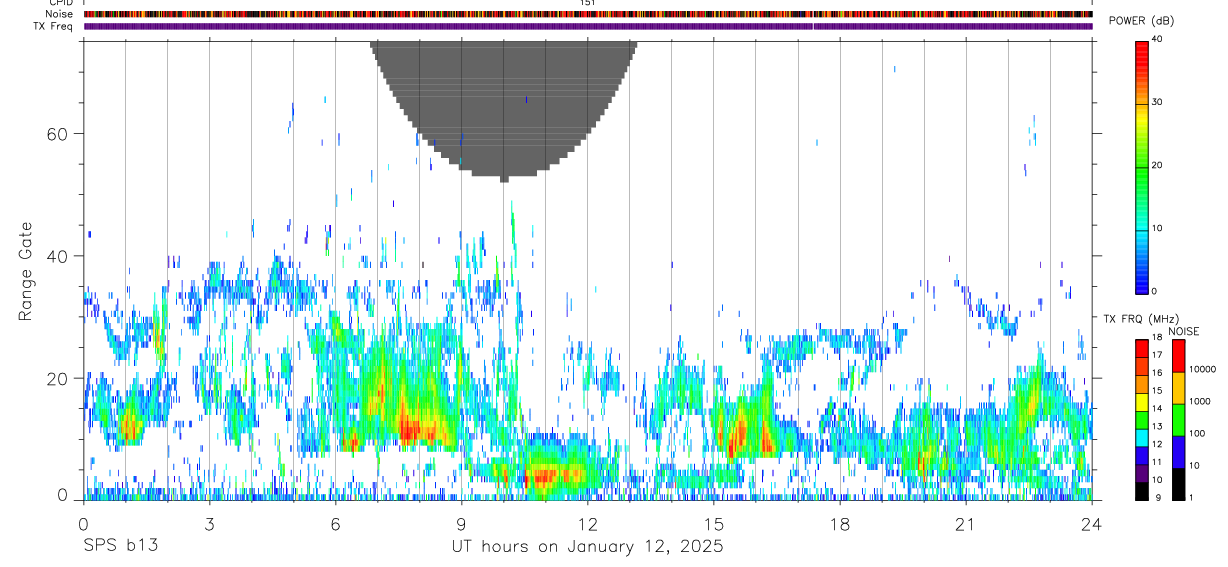Click the 20 label on POWER scale
The image size is (1228, 567).
(x=1156, y=165)
